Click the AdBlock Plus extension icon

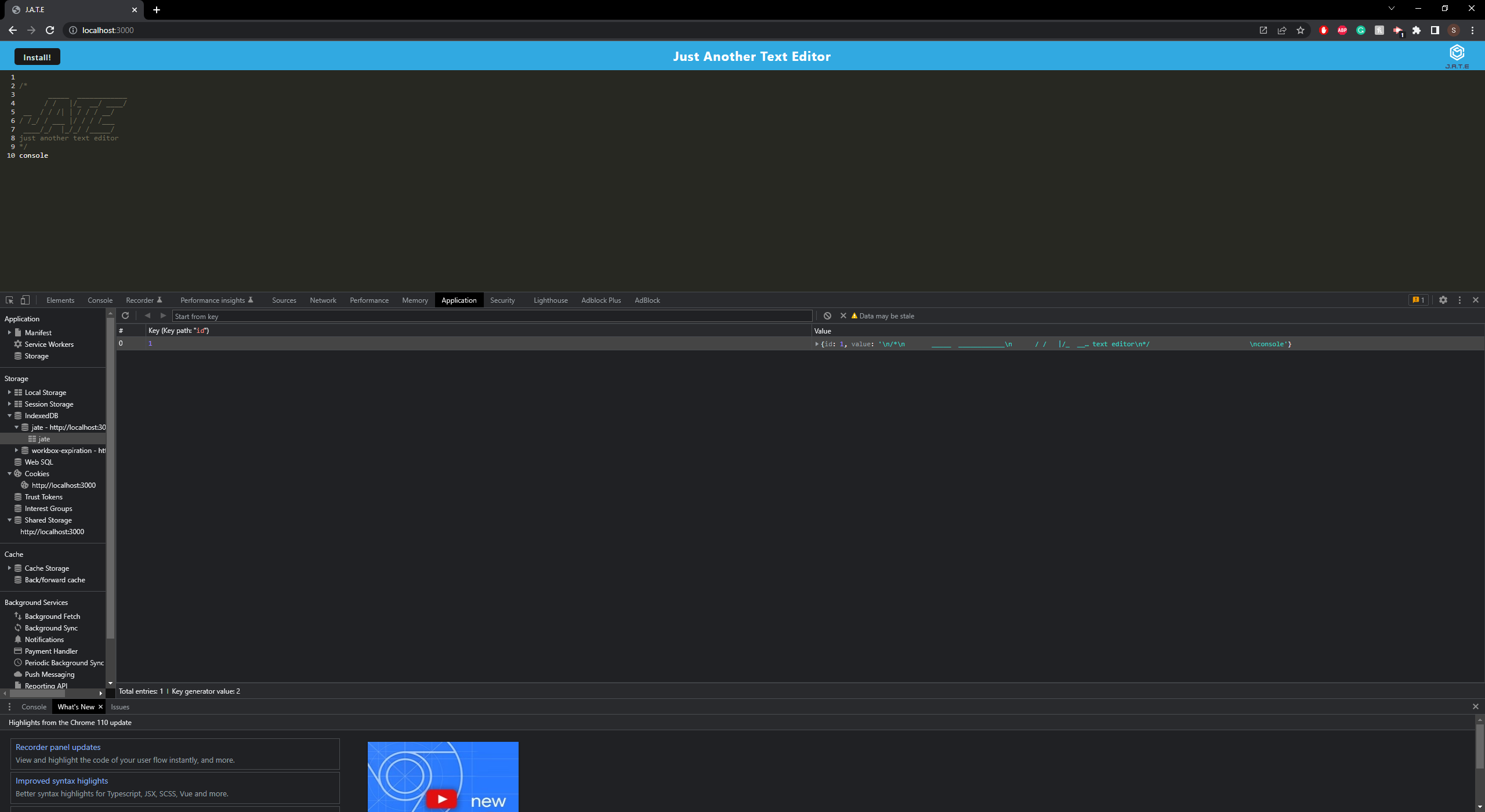1342,30
